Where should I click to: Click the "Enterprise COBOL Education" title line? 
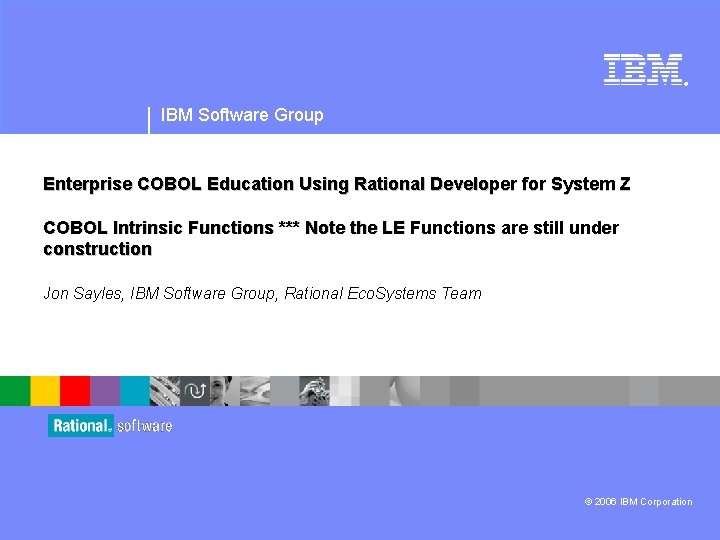click(337, 184)
